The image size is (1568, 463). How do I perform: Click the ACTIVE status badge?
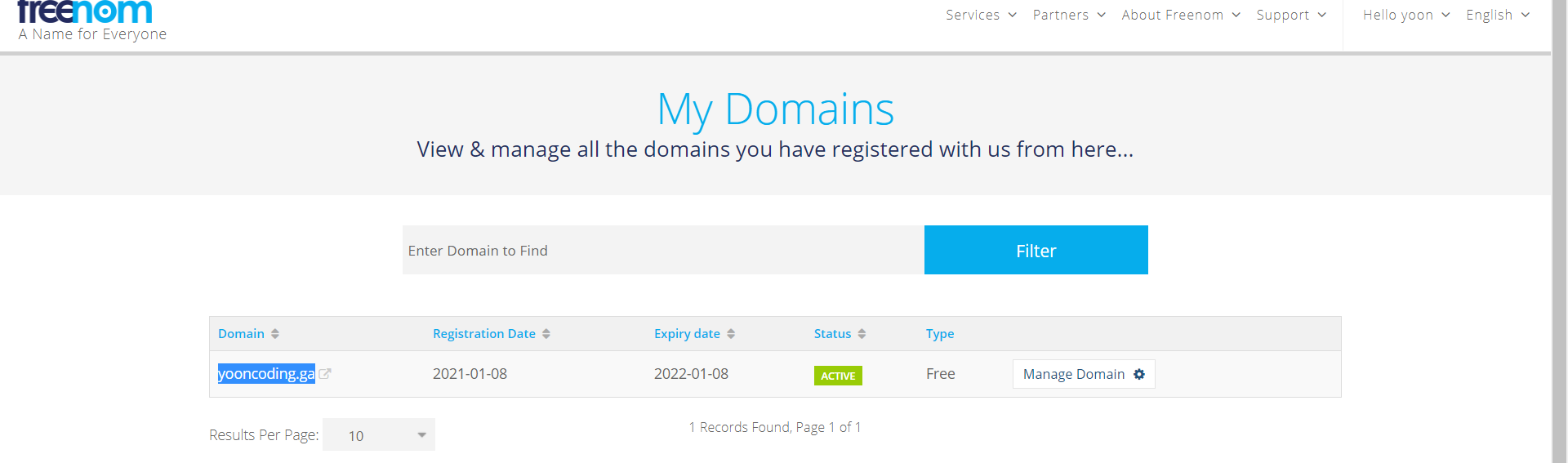pos(838,376)
